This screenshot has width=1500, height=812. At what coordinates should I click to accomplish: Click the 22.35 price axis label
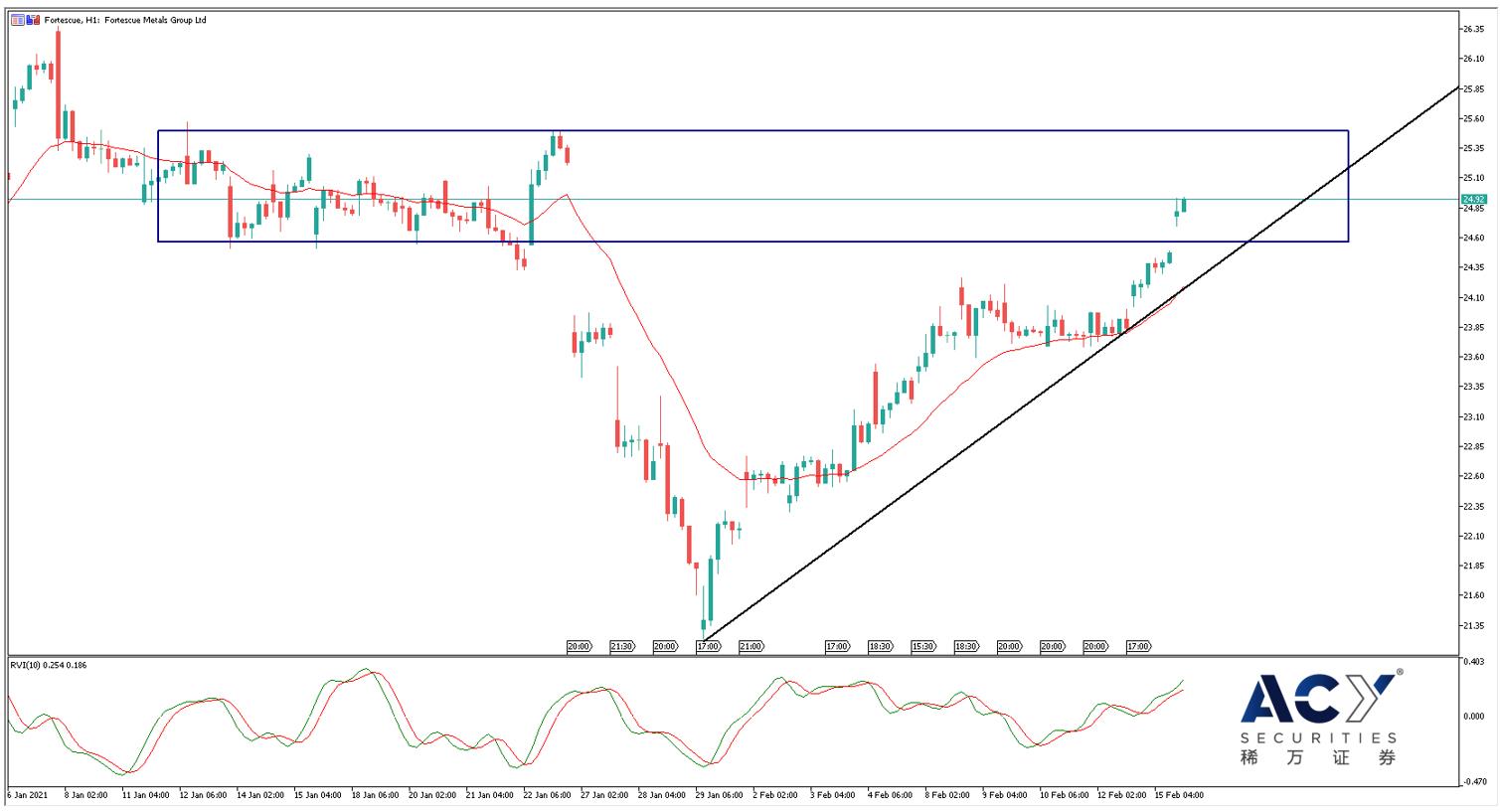click(x=1473, y=506)
